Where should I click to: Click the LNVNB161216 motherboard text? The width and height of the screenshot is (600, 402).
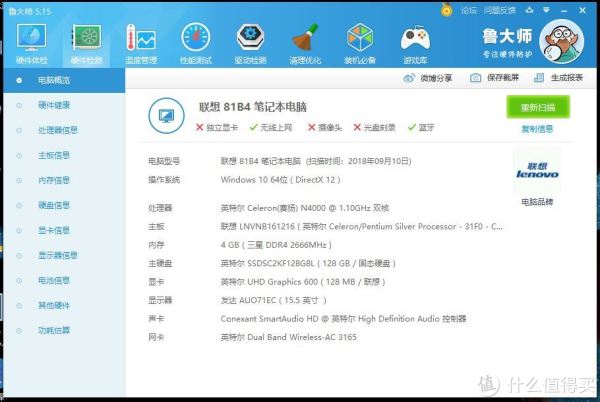pyautogui.click(x=362, y=226)
